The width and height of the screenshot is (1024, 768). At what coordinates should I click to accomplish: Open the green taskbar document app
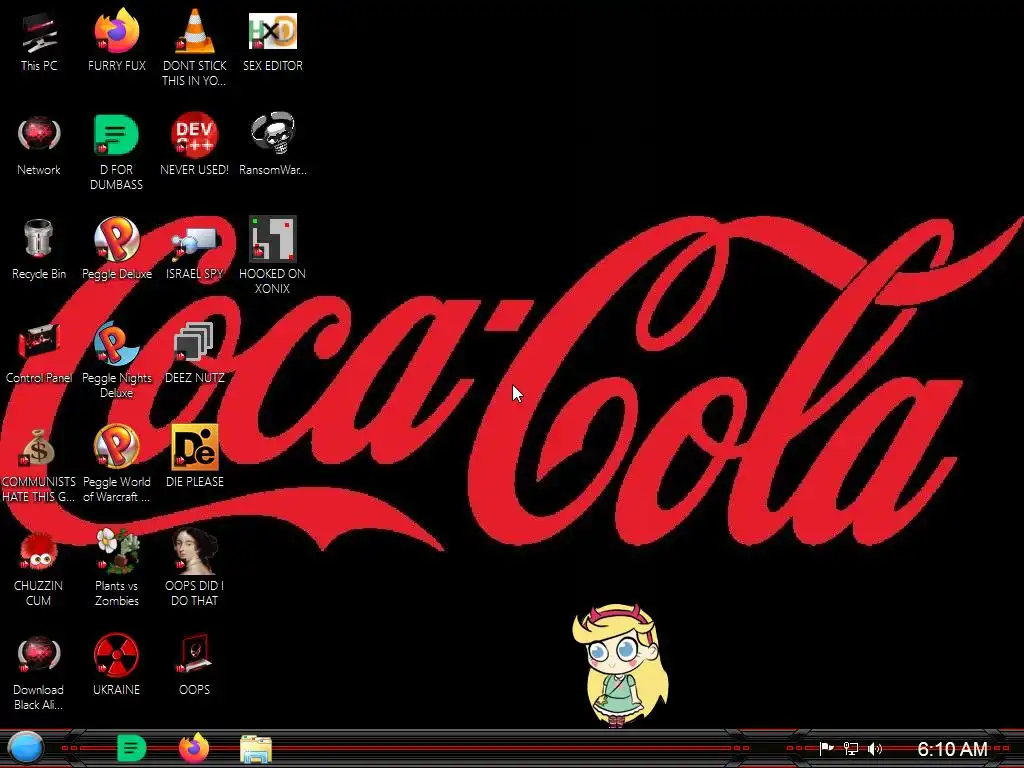pyautogui.click(x=131, y=748)
